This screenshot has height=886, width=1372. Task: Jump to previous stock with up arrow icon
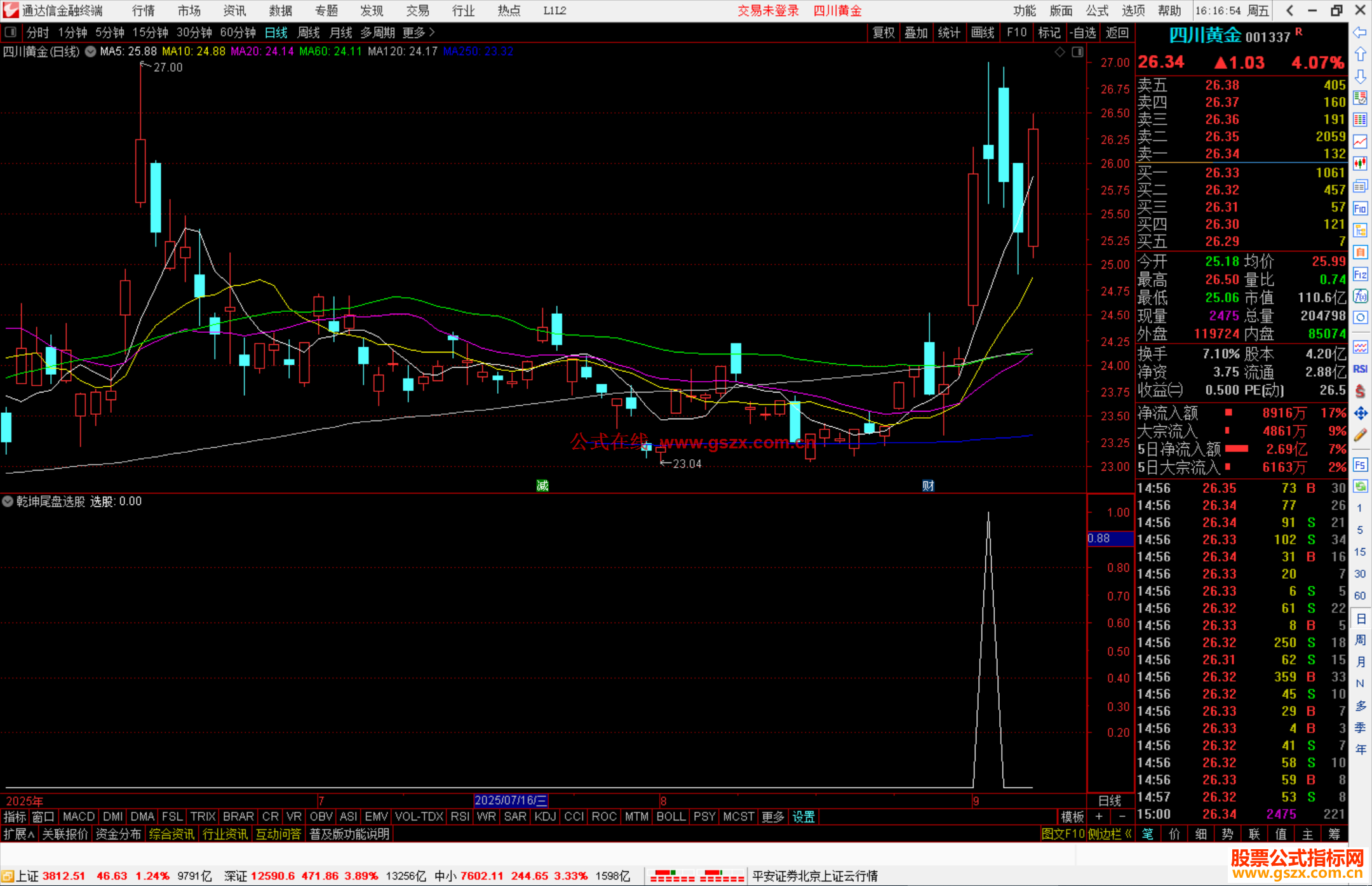click(1360, 55)
